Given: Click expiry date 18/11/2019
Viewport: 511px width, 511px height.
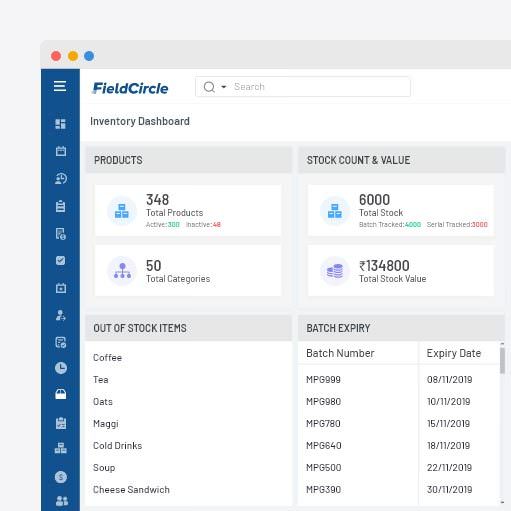Looking at the screenshot, I should [x=449, y=446].
